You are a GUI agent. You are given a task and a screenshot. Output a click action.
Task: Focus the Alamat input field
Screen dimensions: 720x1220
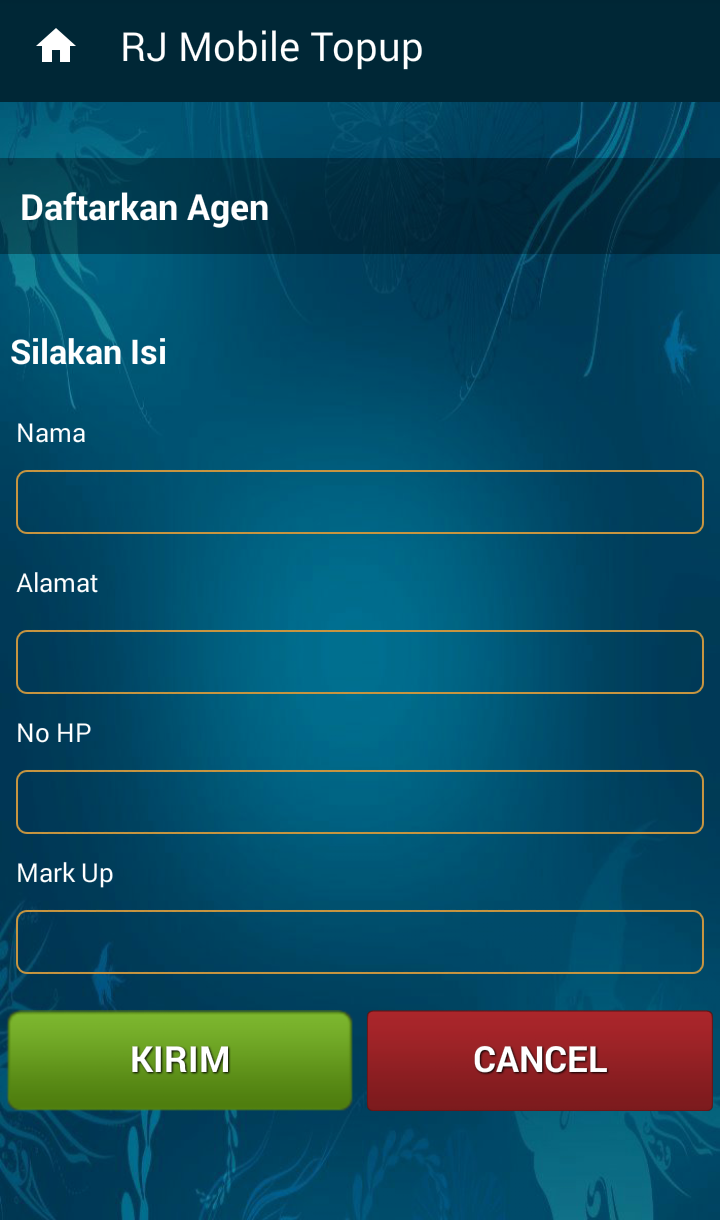(x=360, y=662)
